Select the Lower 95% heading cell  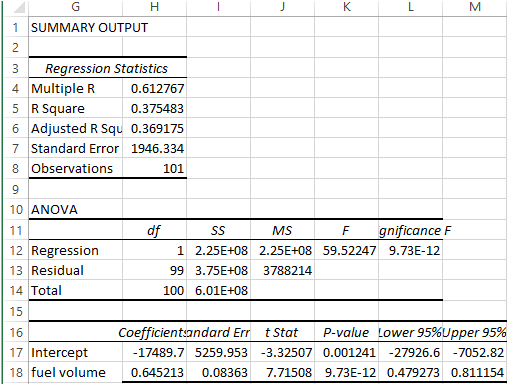tap(411, 332)
